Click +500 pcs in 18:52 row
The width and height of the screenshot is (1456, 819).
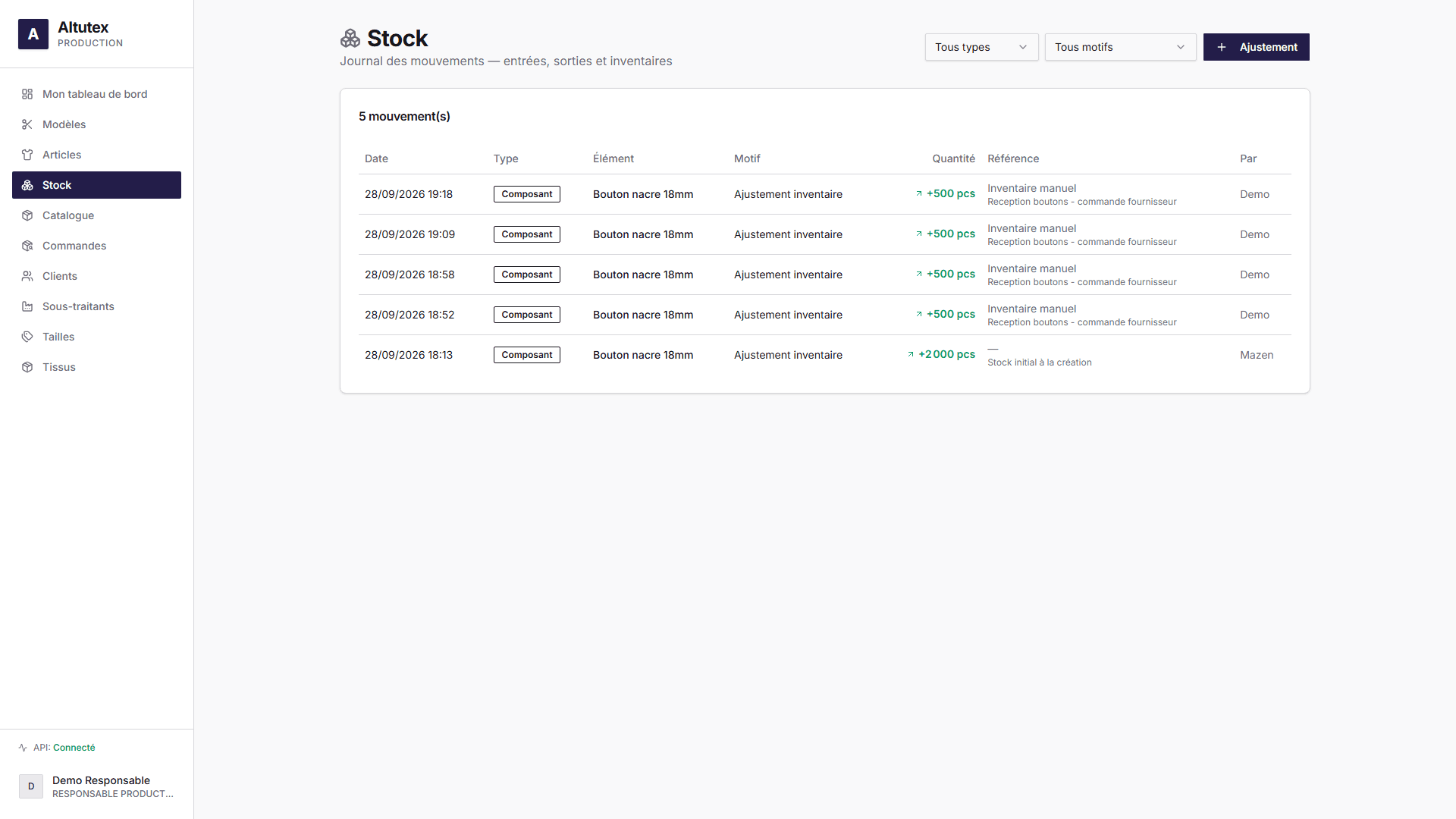click(x=950, y=314)
